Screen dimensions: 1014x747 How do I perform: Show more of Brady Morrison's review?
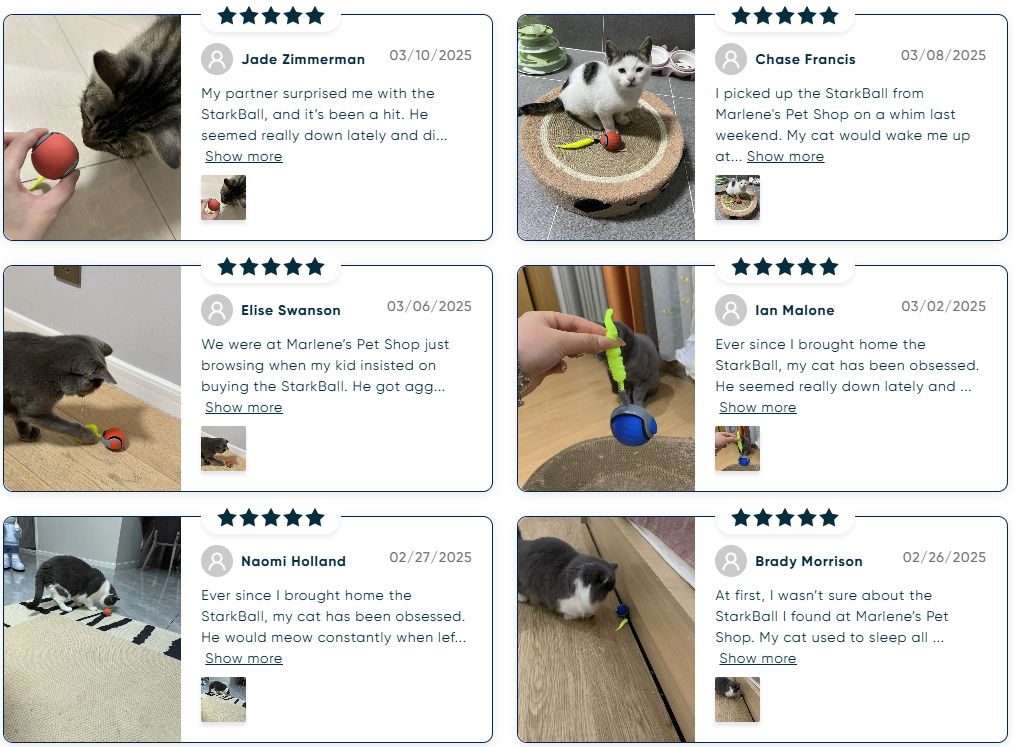[758, 658]
